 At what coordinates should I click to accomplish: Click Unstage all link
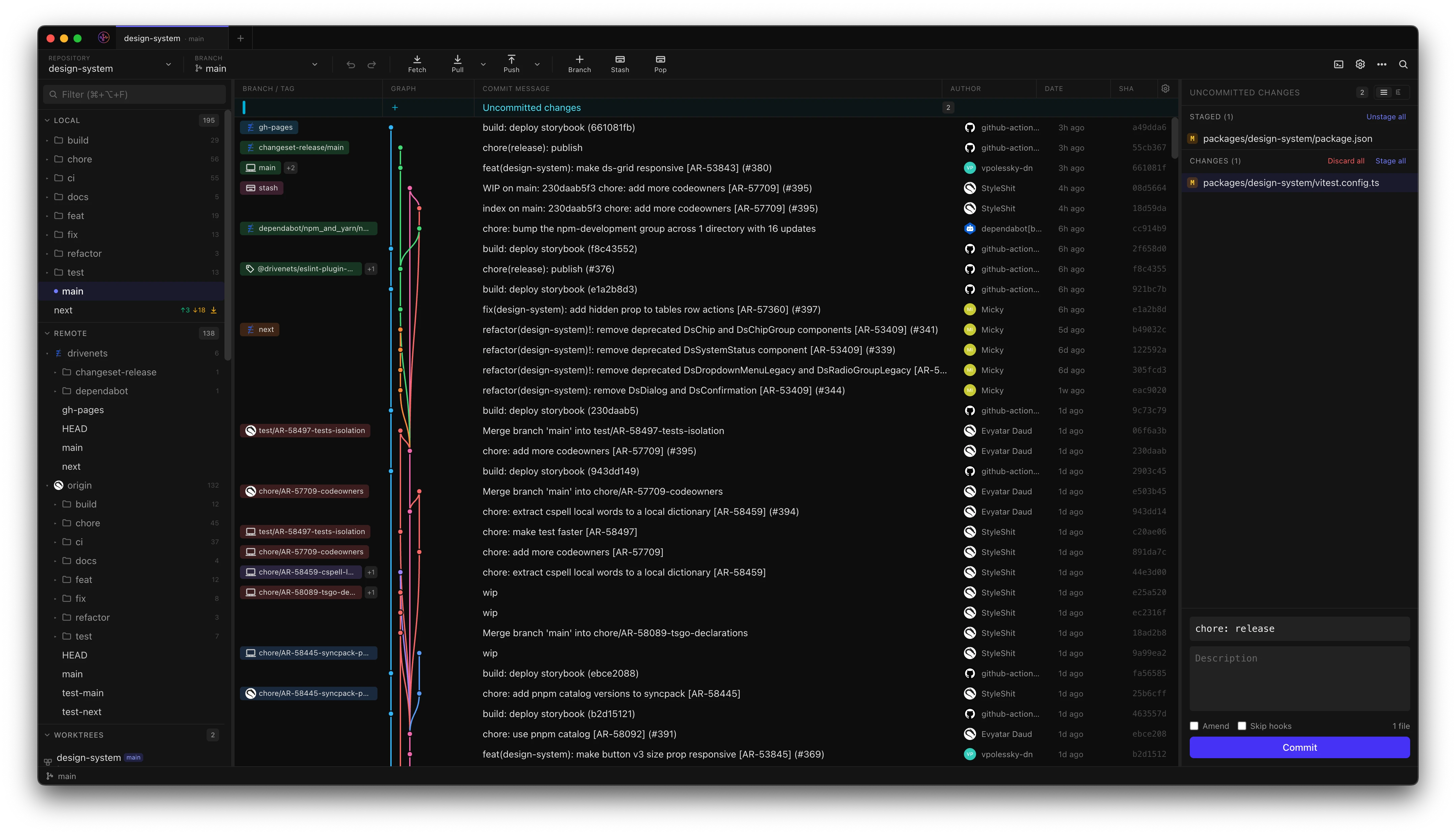click(x=1386, y=116)
